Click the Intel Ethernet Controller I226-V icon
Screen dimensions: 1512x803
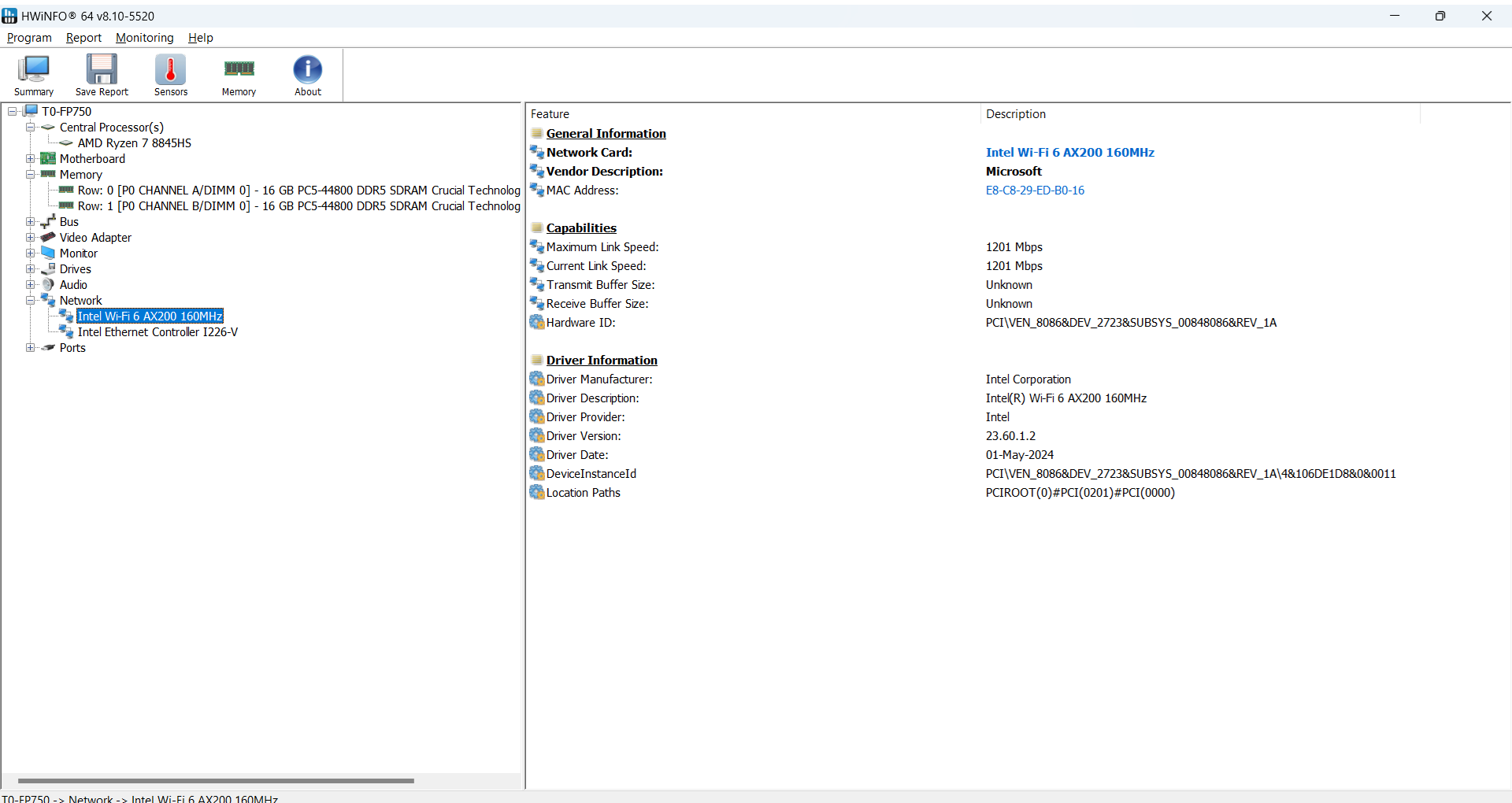(x=66, y=331)
